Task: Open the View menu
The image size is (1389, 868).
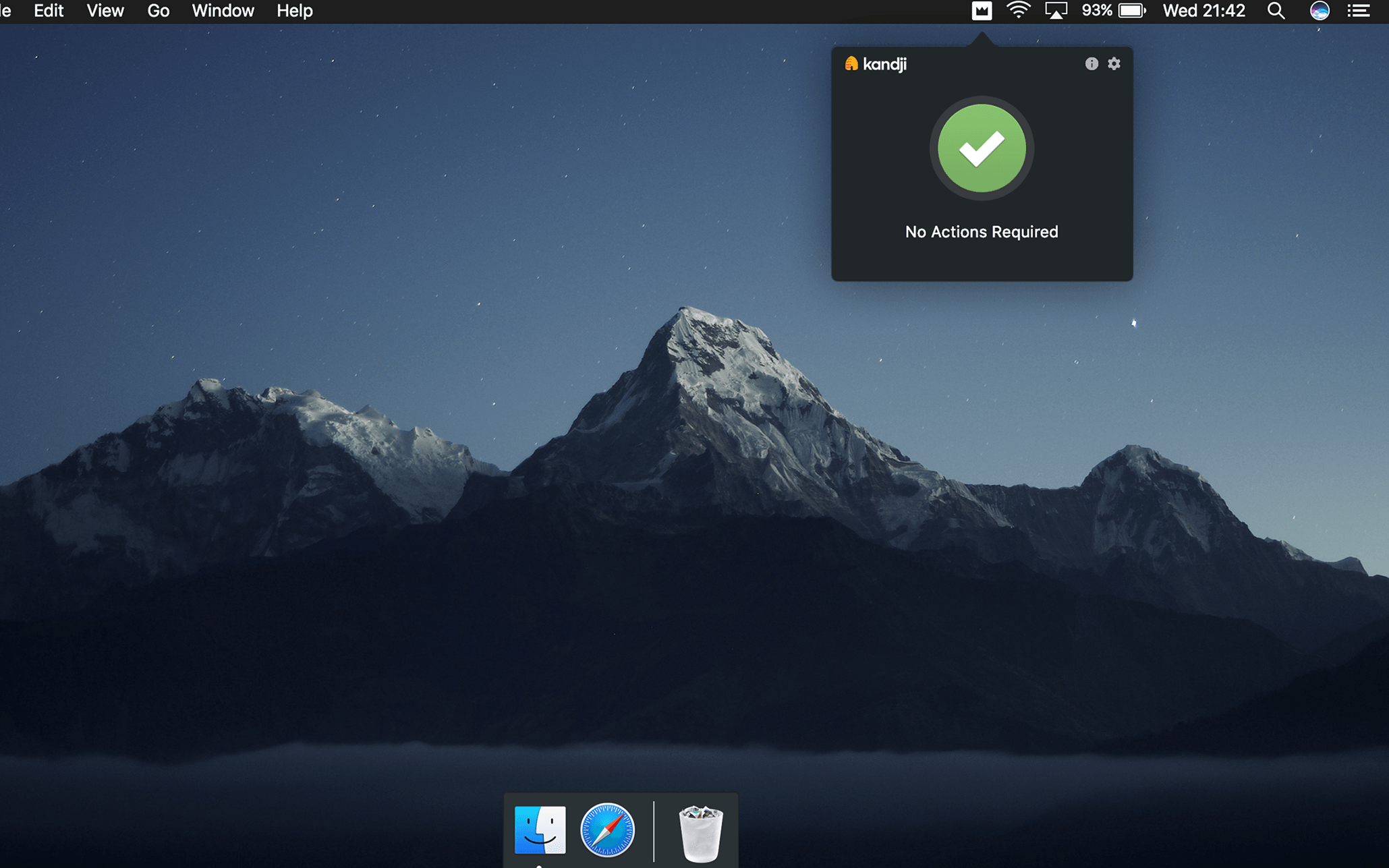Action: (x=105, y=11)
